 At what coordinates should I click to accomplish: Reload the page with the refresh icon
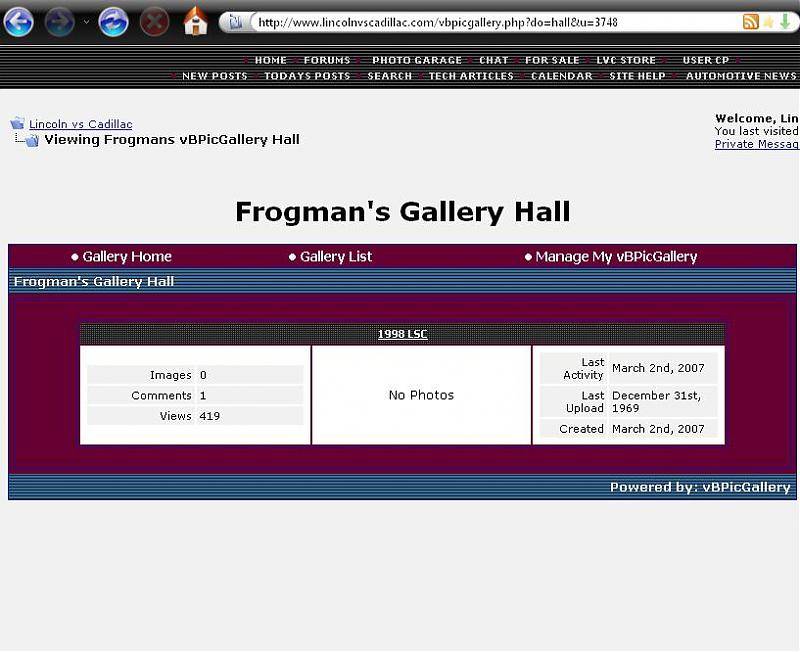coord(113,21)
